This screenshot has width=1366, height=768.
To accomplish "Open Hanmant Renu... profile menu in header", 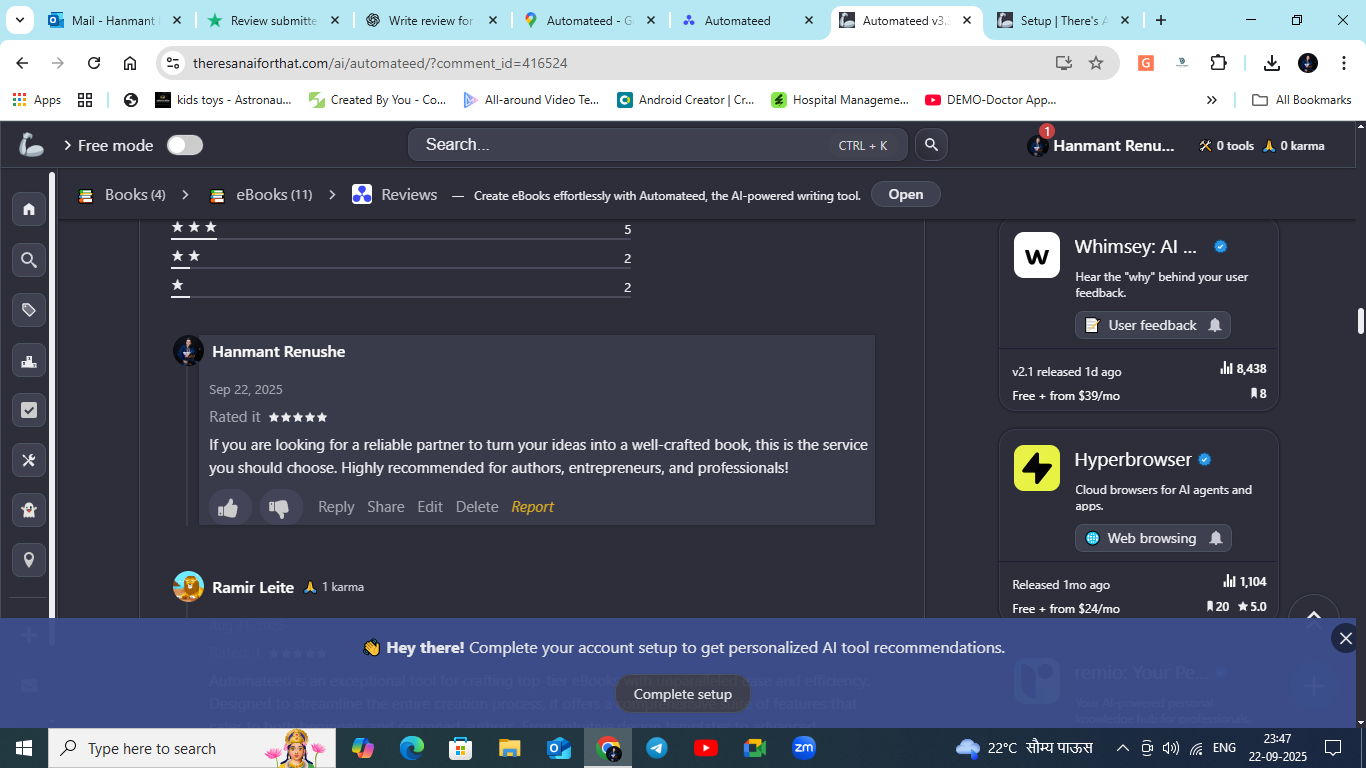I will 1101,146.
